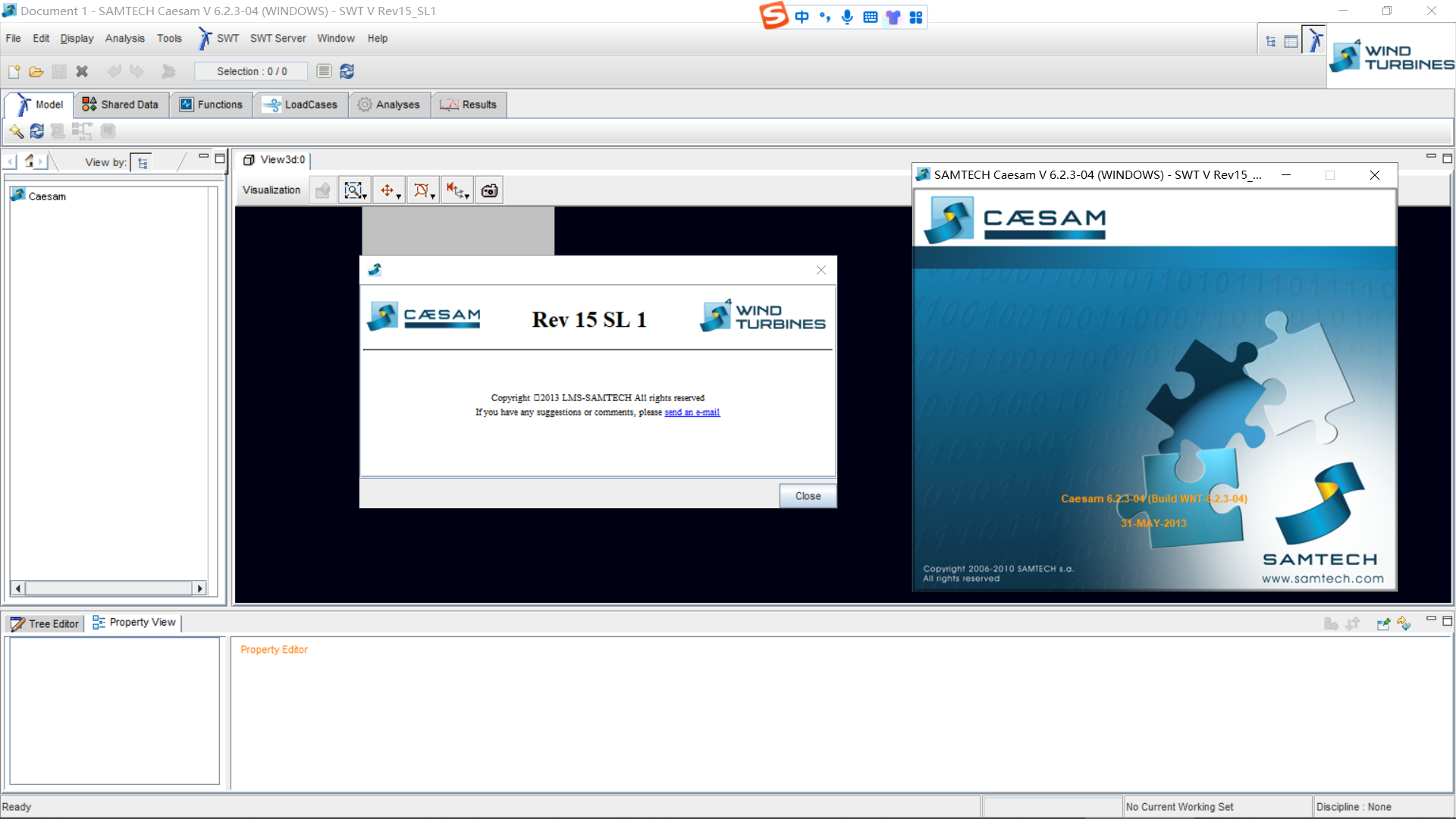Maximize the bottom property panel

point(1447,621)
